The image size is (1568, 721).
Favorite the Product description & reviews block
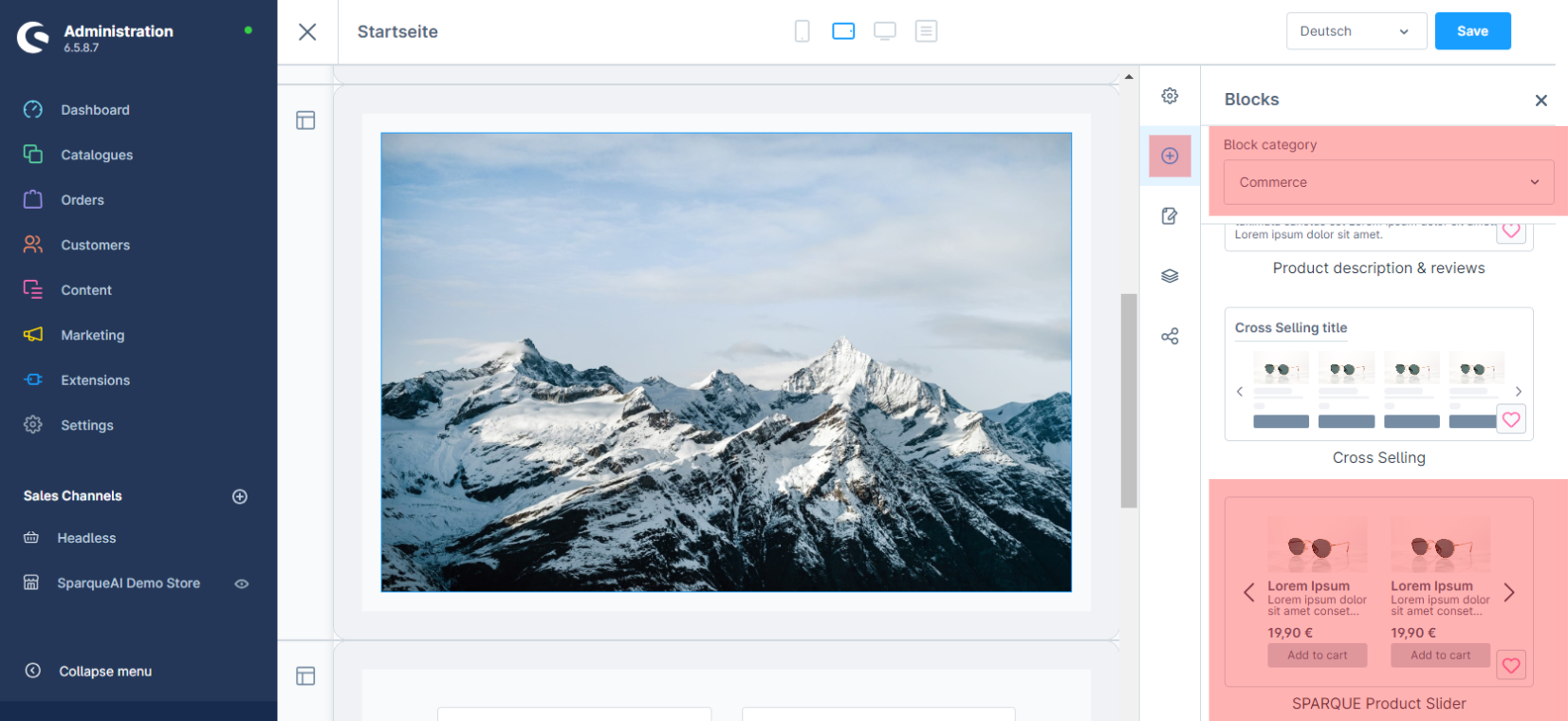[x=1511, y=231]
